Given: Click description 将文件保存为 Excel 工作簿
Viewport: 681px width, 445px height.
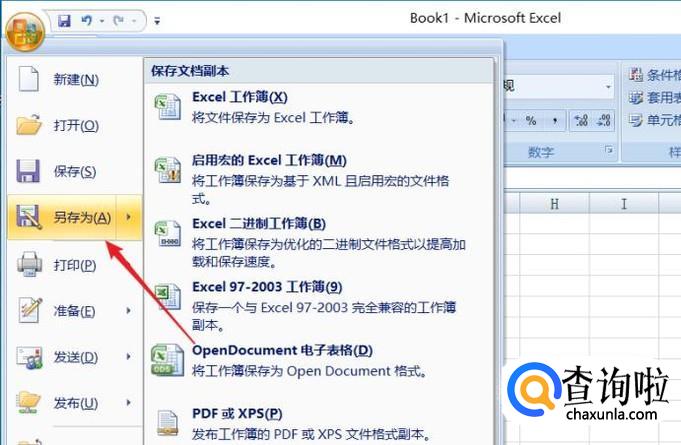Looking at the screenshot, I should click(274, 118).
